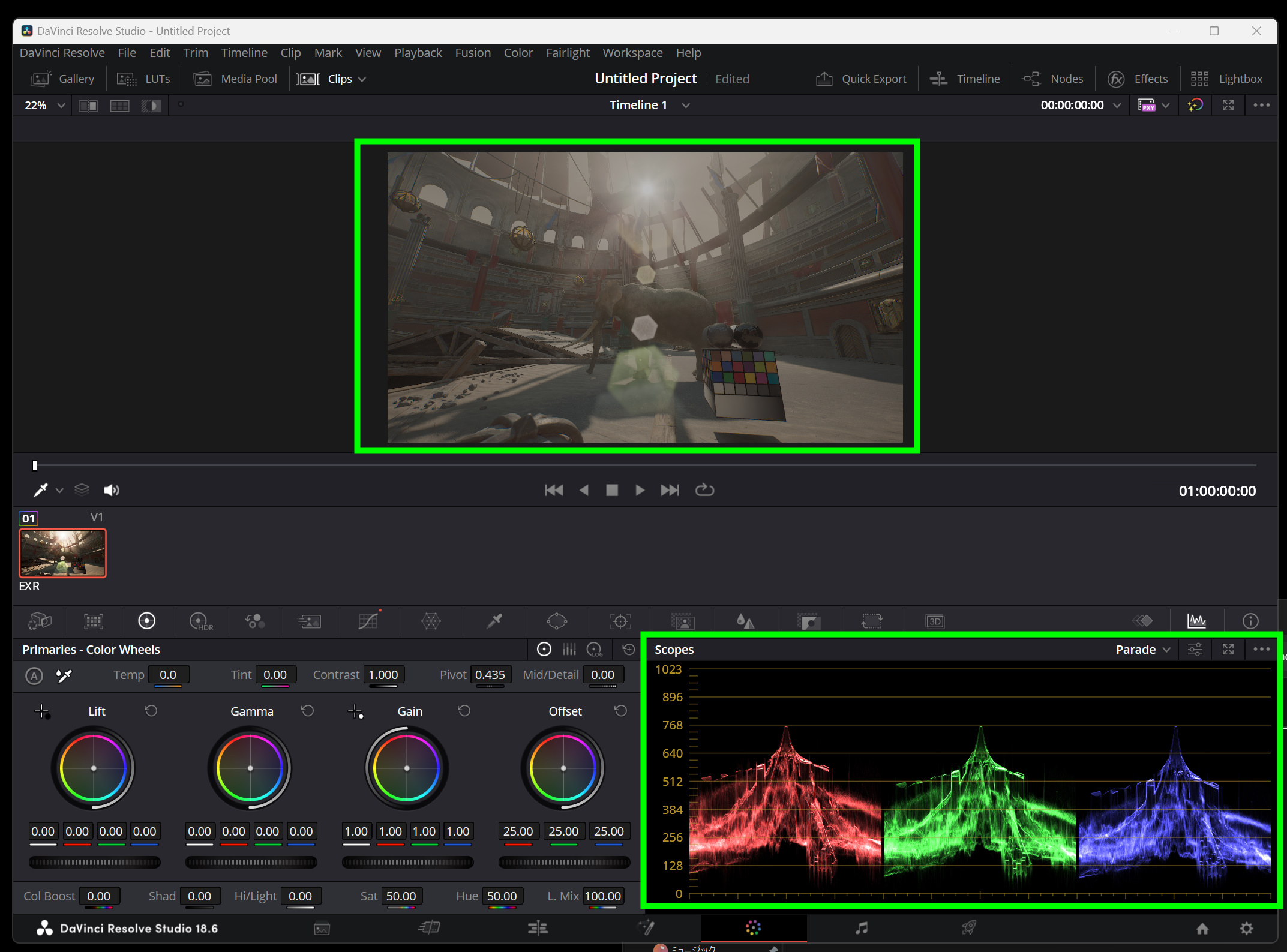The width and height of the screenshot is (1287, 952).
Task: Open the HDR color wheels palette
Action: 200,621
